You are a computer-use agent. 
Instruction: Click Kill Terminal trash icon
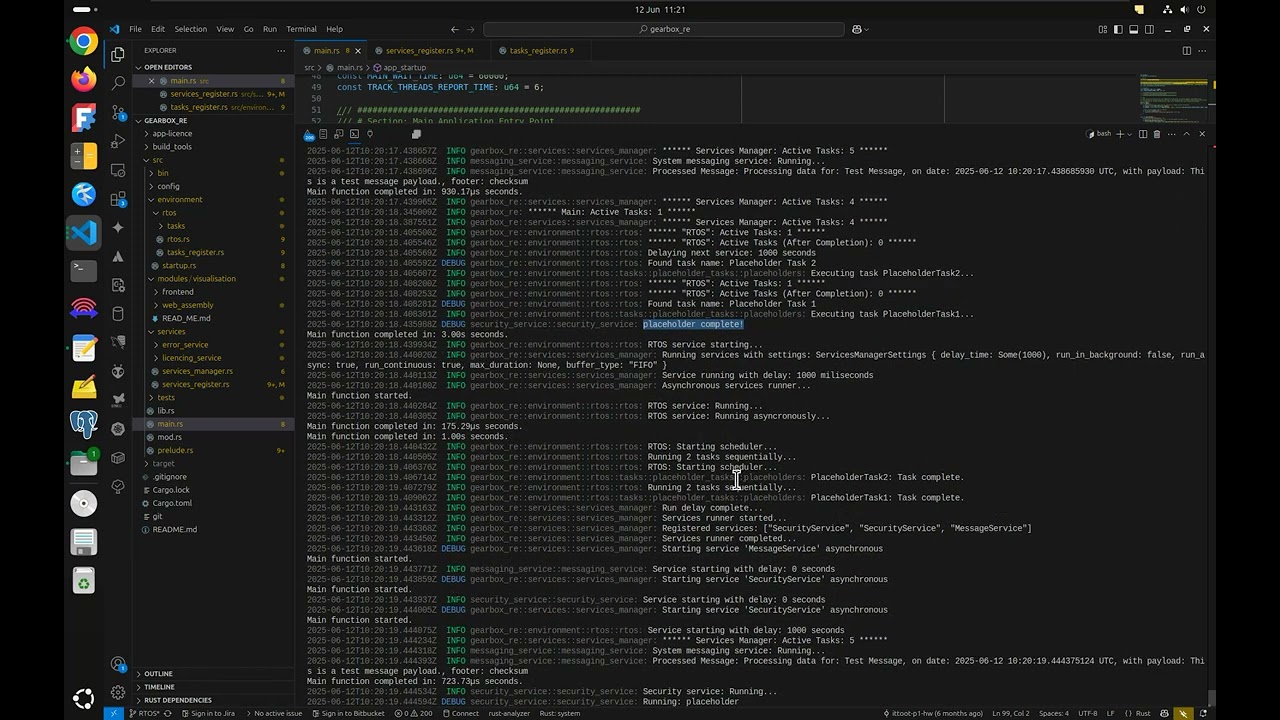pos(1157,134)
